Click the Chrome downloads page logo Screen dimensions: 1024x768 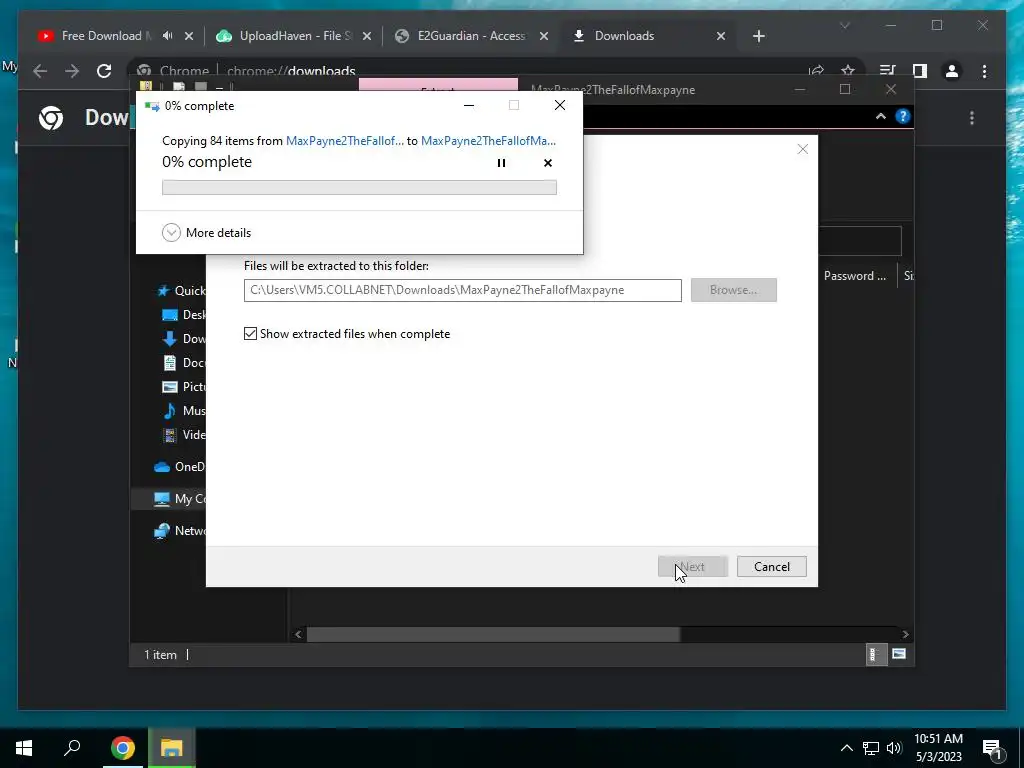point(51,118)
